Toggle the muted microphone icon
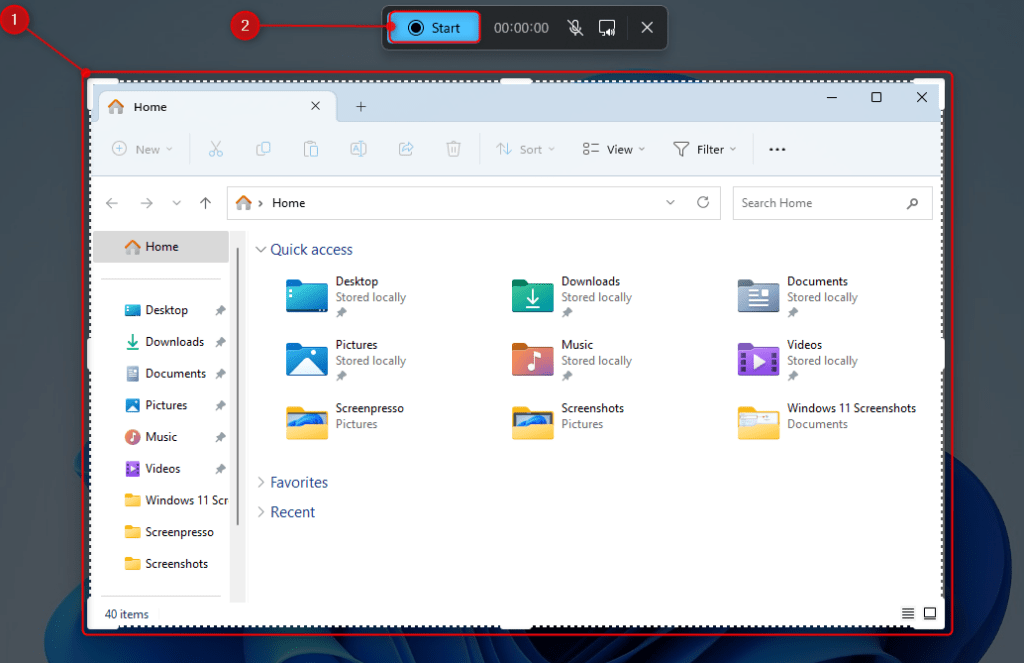 click(x=575, y=28)
